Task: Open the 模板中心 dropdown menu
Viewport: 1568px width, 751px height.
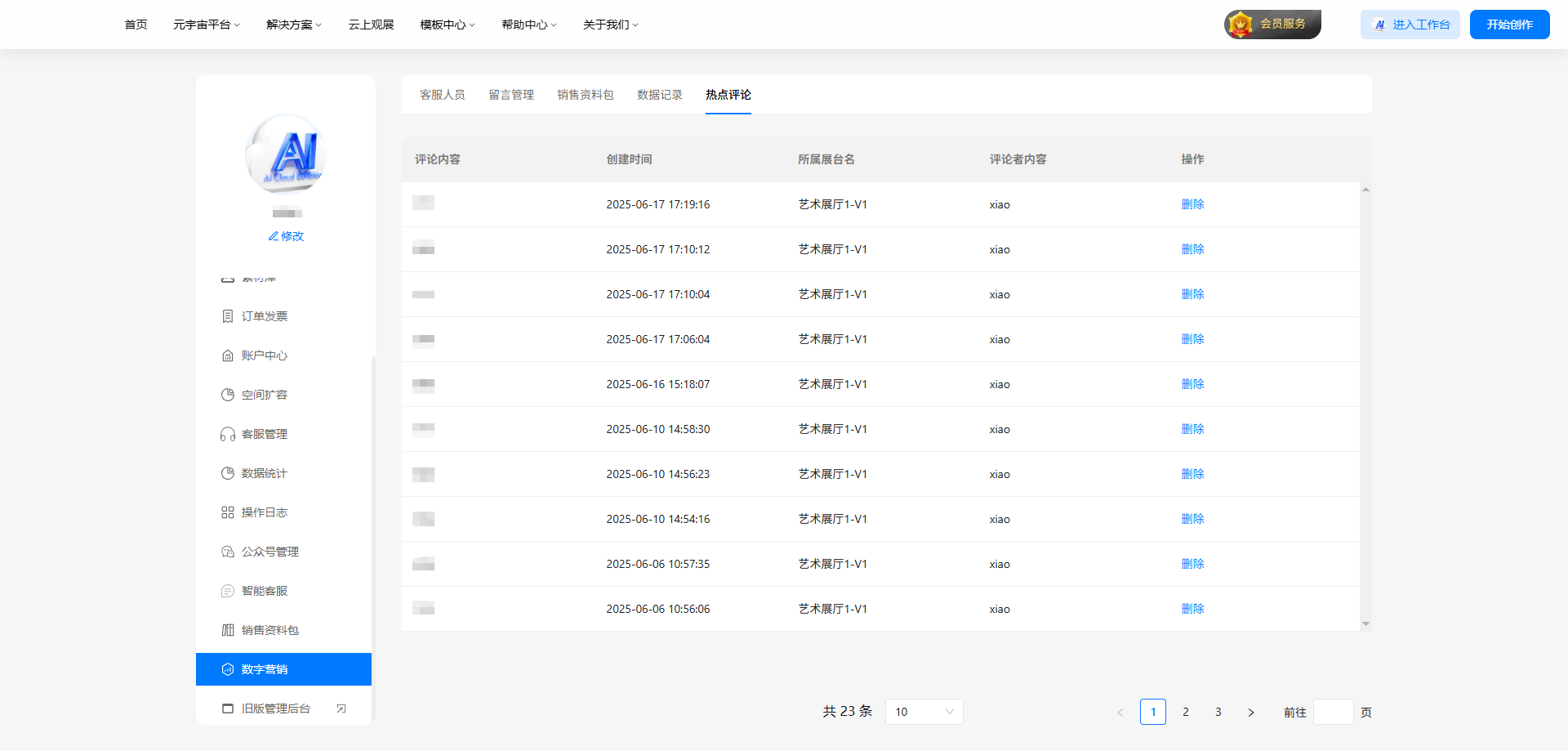Action: pos(447,25)
